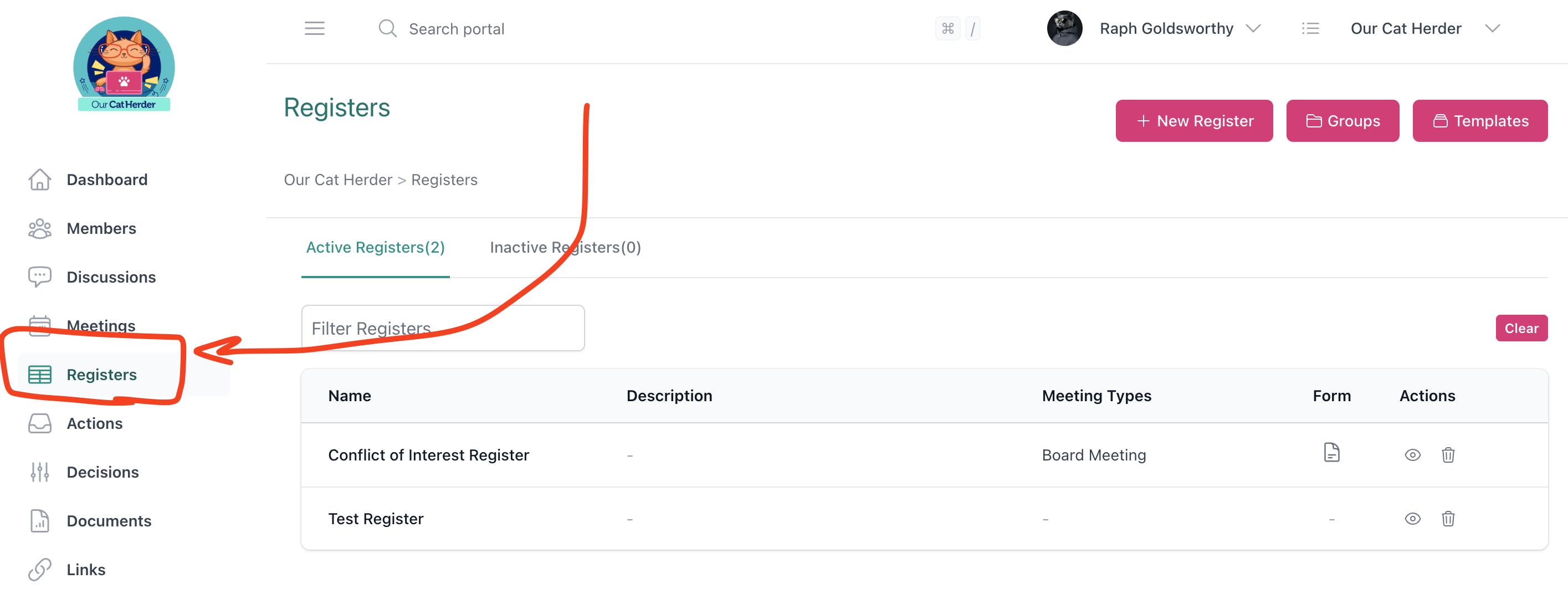
Task: Open the Dashboard from the sidebar
Action: pos(107,179)
